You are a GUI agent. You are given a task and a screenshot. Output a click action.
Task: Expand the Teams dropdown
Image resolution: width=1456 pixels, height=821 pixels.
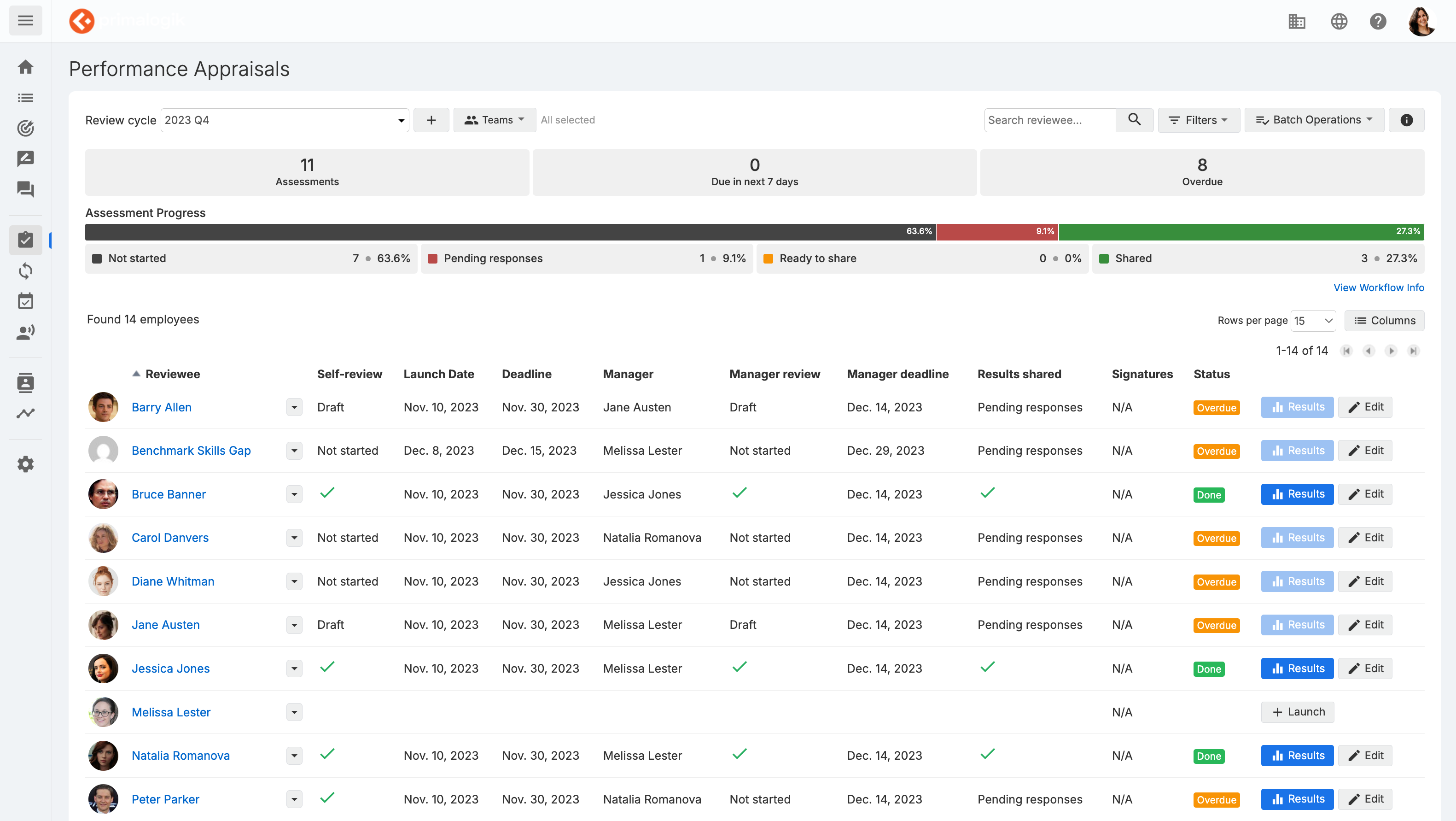point(494,120)
